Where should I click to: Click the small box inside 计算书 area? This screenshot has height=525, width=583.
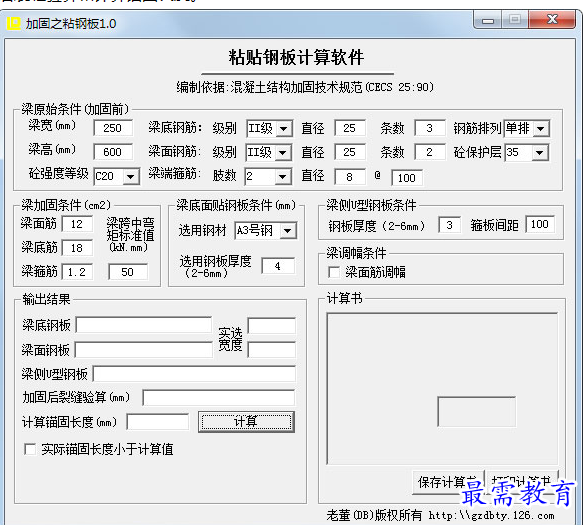pyautogui.click(x=477, y=412)
